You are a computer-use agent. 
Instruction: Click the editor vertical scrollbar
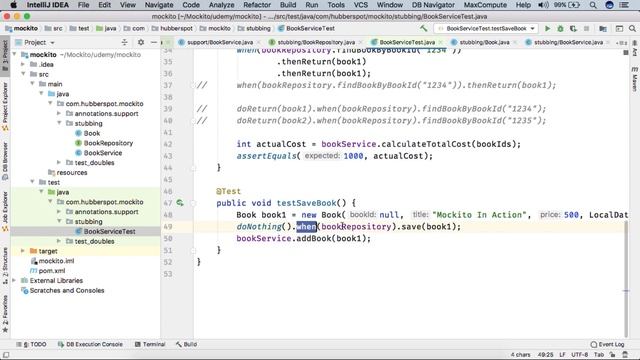click(x=626, y=279)
